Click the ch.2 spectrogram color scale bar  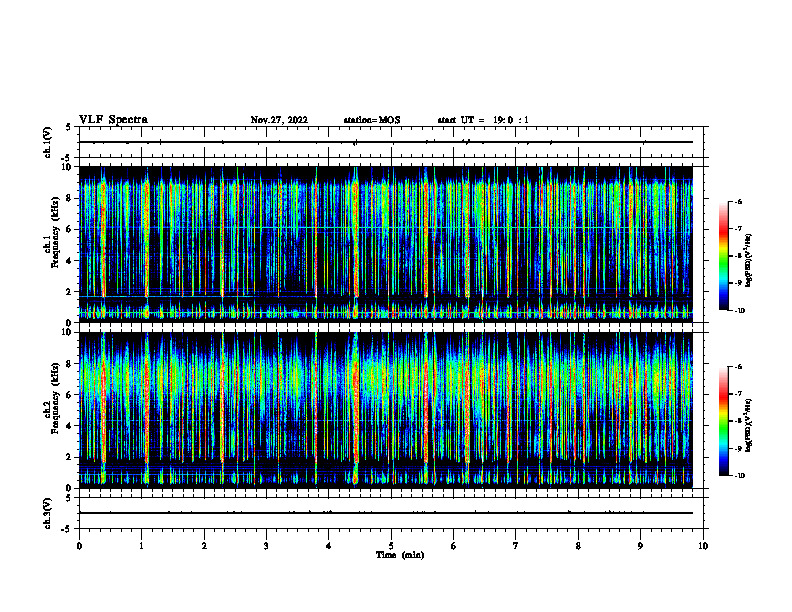click(724, 421)
